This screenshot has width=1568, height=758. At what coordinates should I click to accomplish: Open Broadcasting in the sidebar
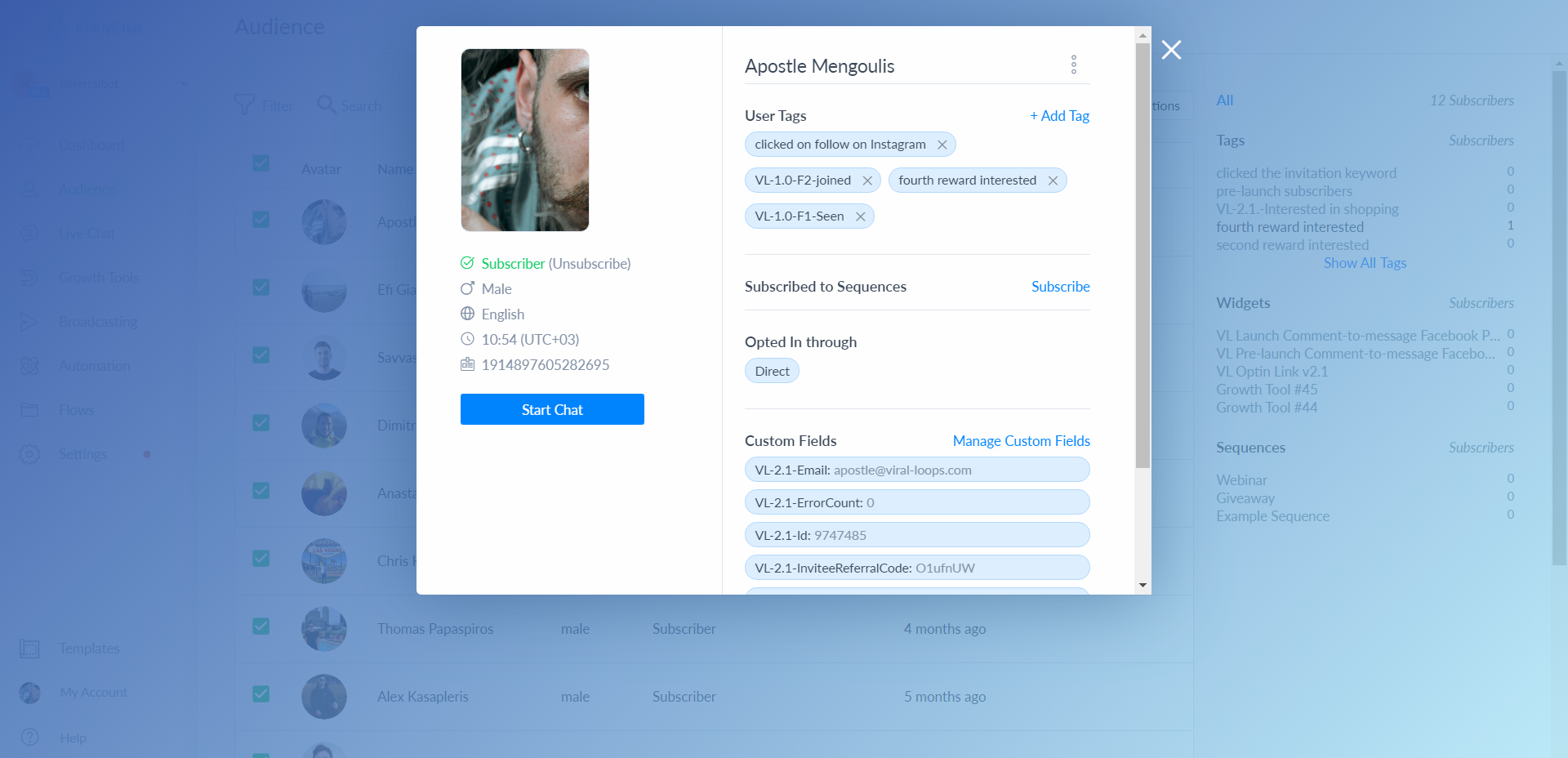[98, 322]
